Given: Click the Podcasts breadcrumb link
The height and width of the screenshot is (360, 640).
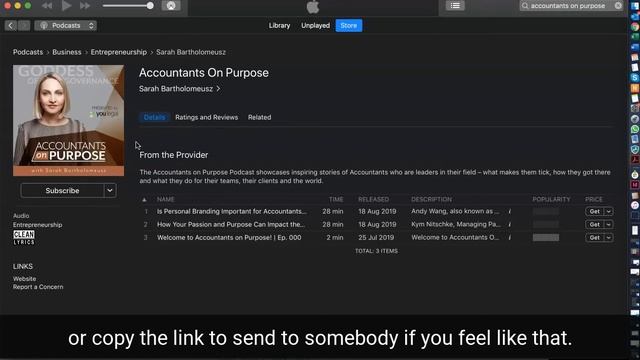Looking at the screenshot, I should (x=28, y=52).
